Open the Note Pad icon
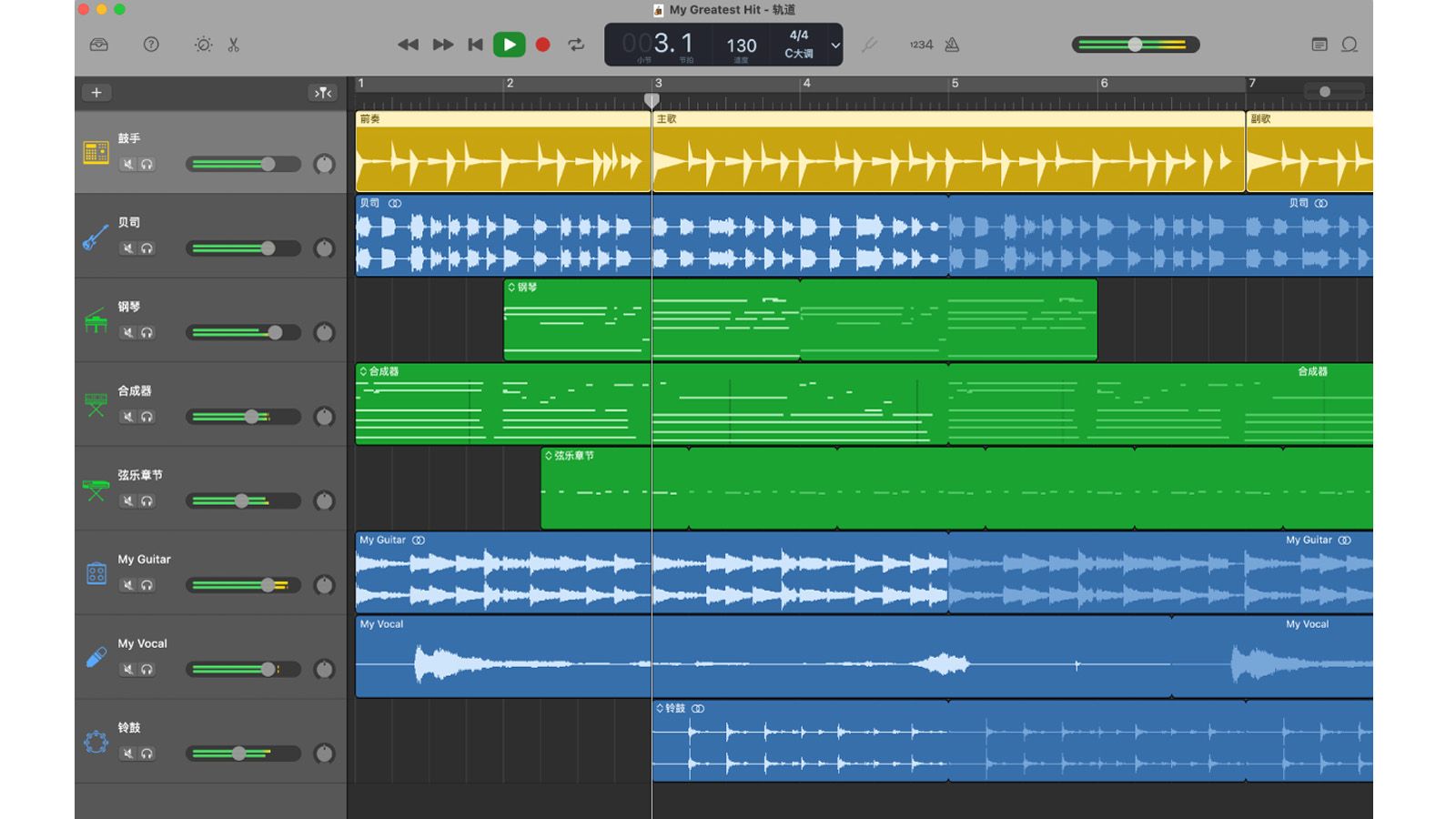The height and width of the screenshot is (819, 1456). [x=1319, y=45]
